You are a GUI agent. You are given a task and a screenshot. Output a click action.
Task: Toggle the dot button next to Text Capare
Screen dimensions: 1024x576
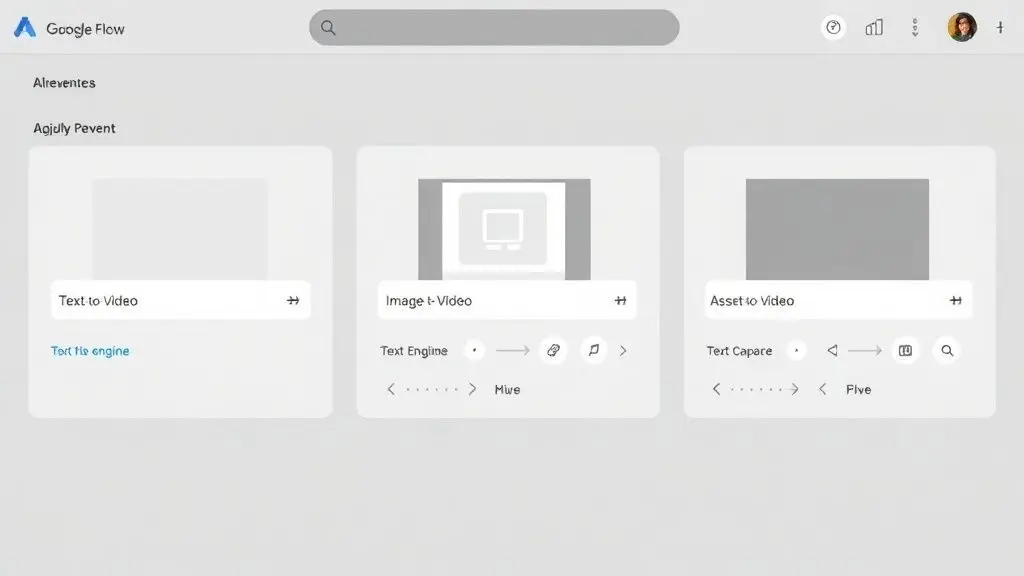(x=796, y=351)
